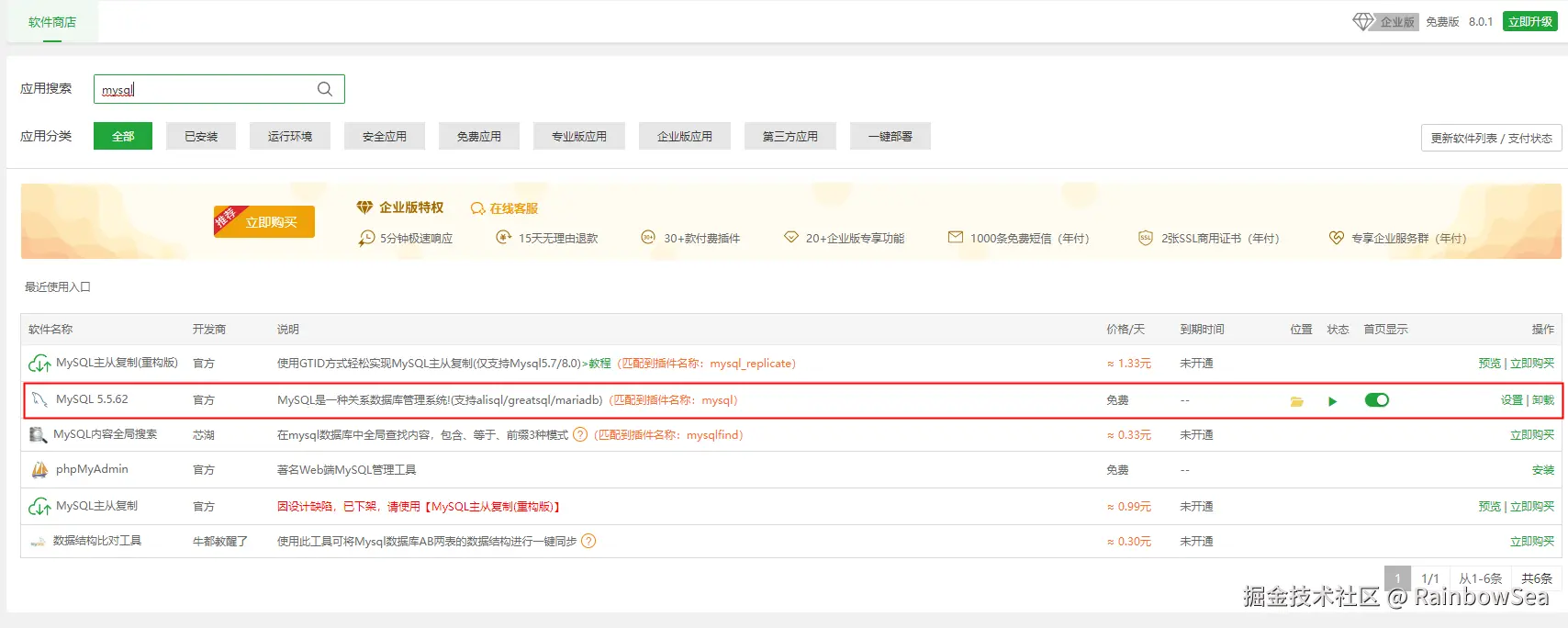Click the 30+款付费插件 icon

(x=648, y=238)
